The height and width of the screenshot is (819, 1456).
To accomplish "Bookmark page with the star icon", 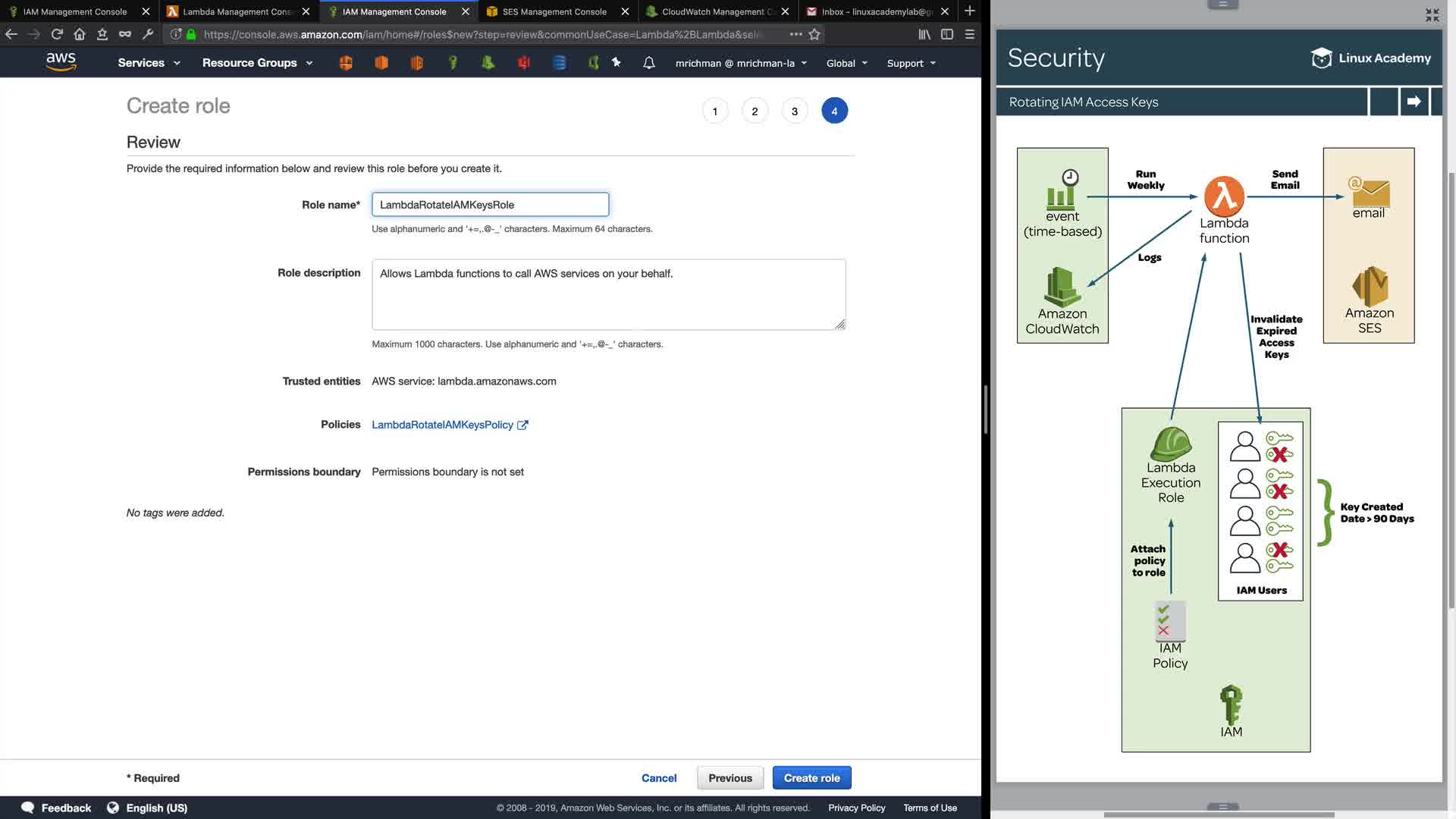I will point(814,34).
